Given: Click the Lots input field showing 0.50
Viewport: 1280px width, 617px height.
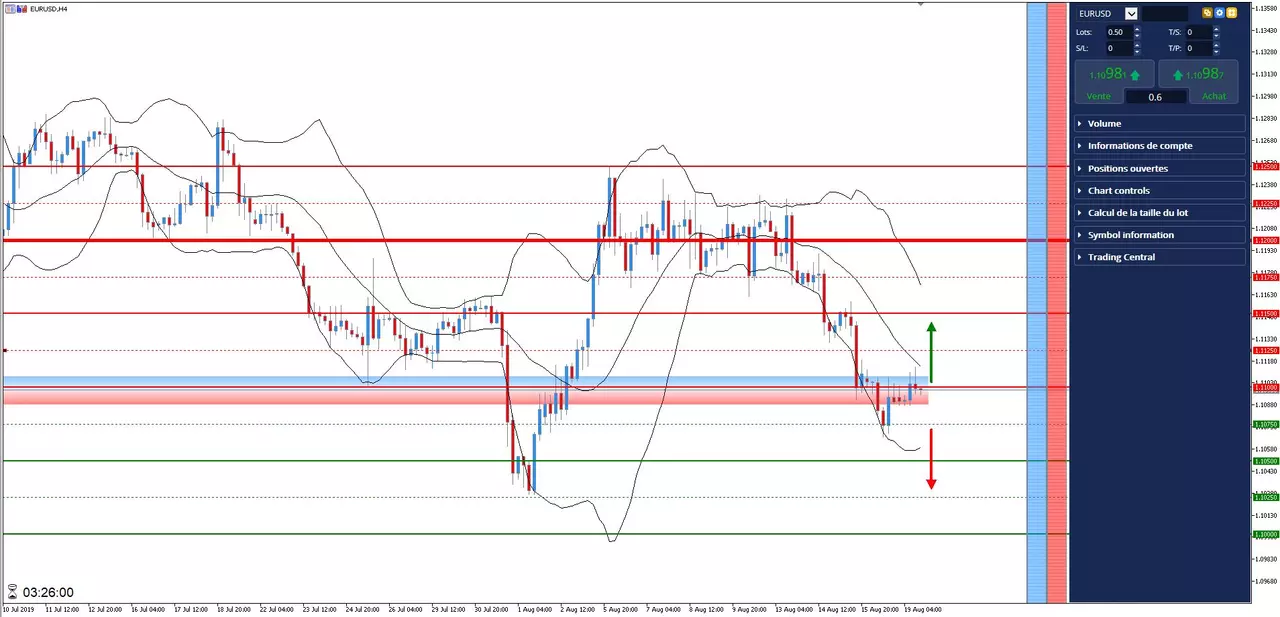Looking at the screenshot, I should (x=1120, y=32).
